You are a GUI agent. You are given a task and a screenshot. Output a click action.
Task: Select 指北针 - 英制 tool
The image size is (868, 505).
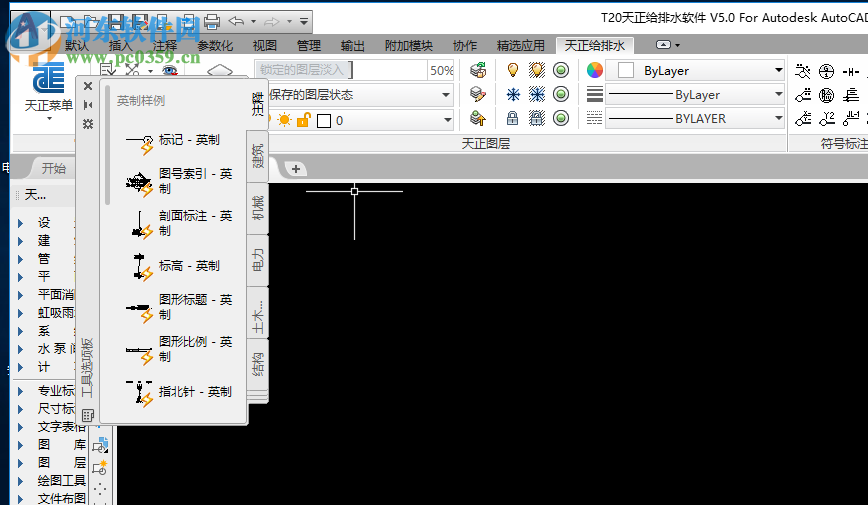[x=179, y=393]
